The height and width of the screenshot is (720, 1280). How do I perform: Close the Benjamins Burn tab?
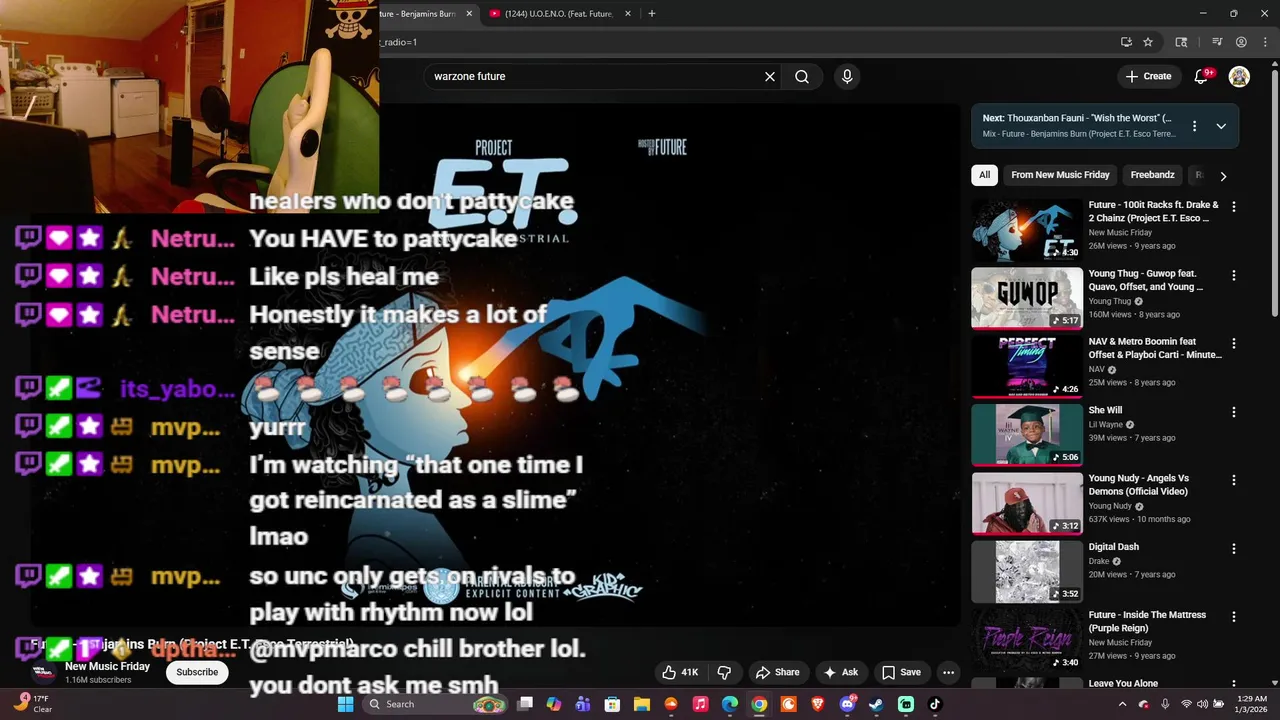[x=469, y=13]
